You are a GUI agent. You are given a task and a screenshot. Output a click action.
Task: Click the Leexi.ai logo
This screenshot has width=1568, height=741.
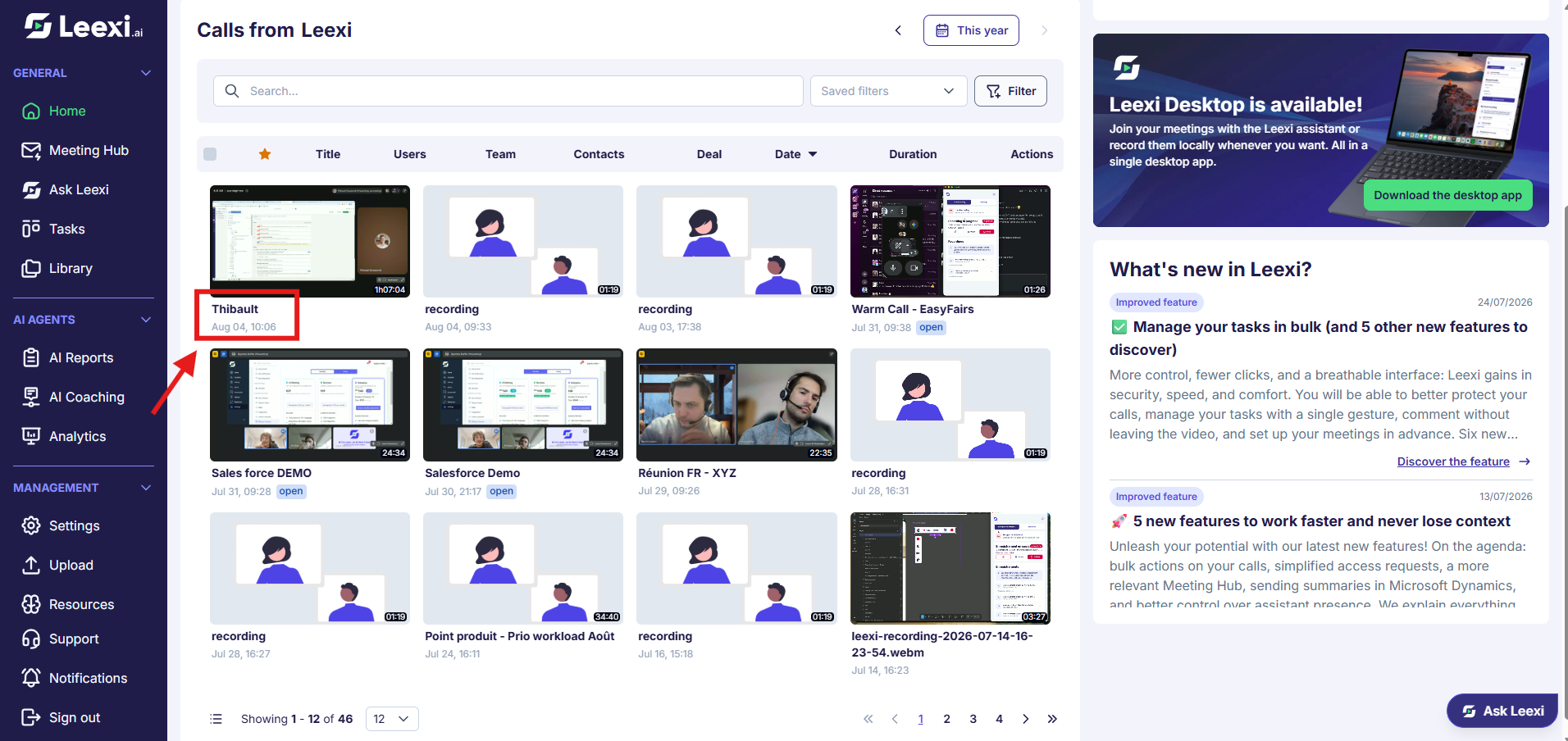coord(83,27)
